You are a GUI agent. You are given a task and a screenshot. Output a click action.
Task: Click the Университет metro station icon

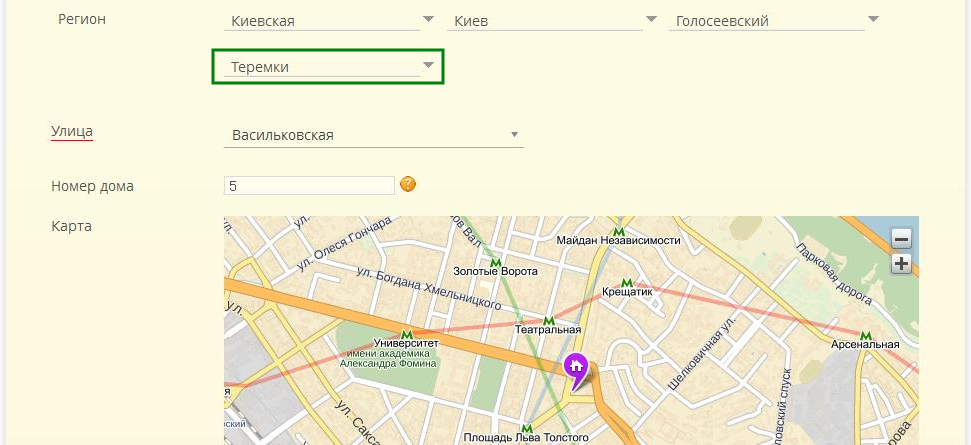(x=406, y=334)
